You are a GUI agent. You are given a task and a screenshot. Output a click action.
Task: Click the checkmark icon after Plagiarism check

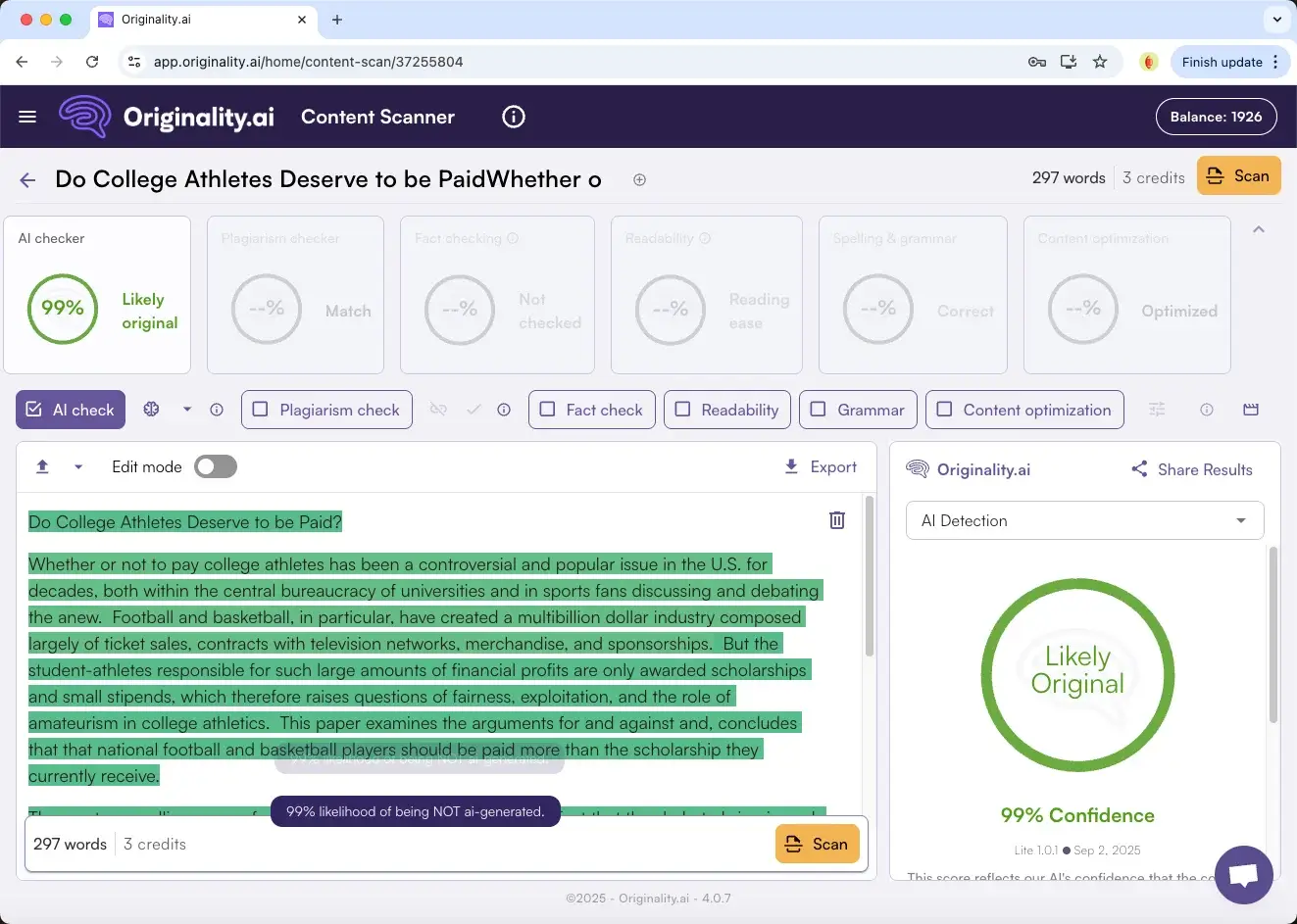click(x=474, y=410)
